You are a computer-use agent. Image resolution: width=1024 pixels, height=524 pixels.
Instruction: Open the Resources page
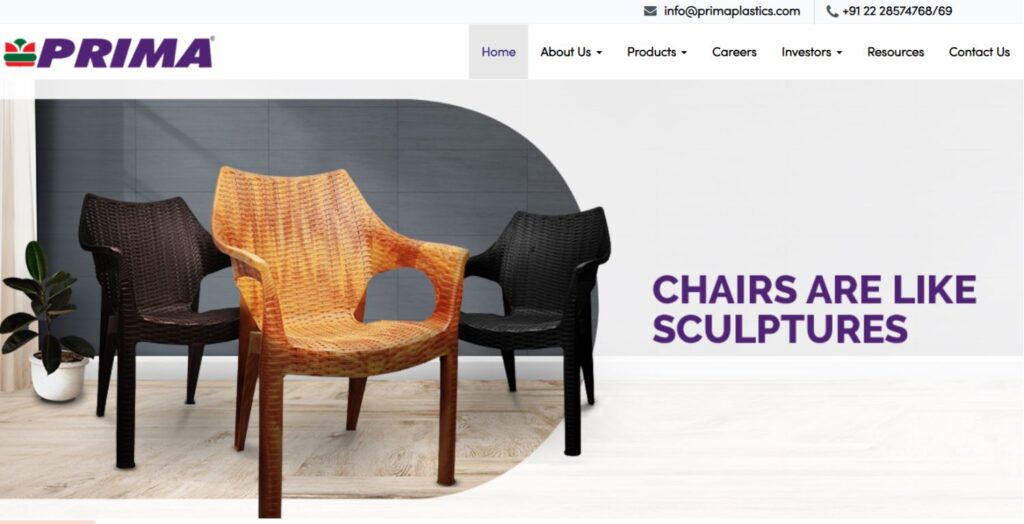tap(895, 52)
